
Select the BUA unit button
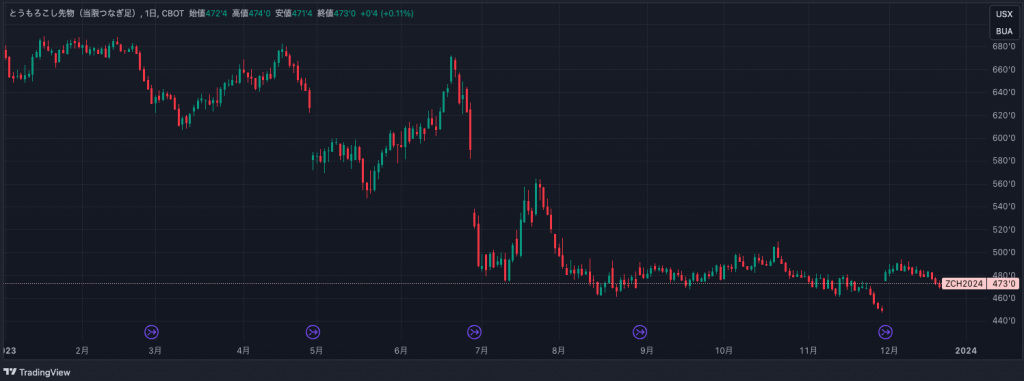tap(1004, 31)
